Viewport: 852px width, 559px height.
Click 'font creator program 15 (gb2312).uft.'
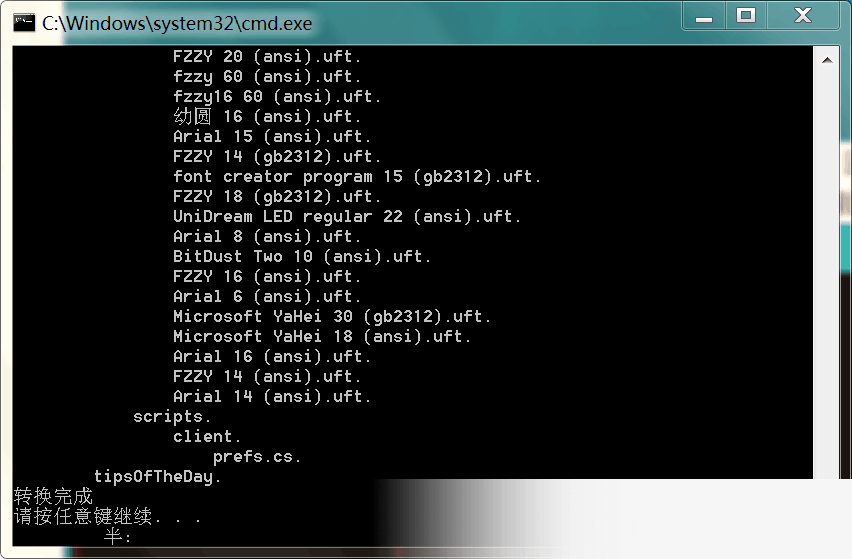pos(357,177)
